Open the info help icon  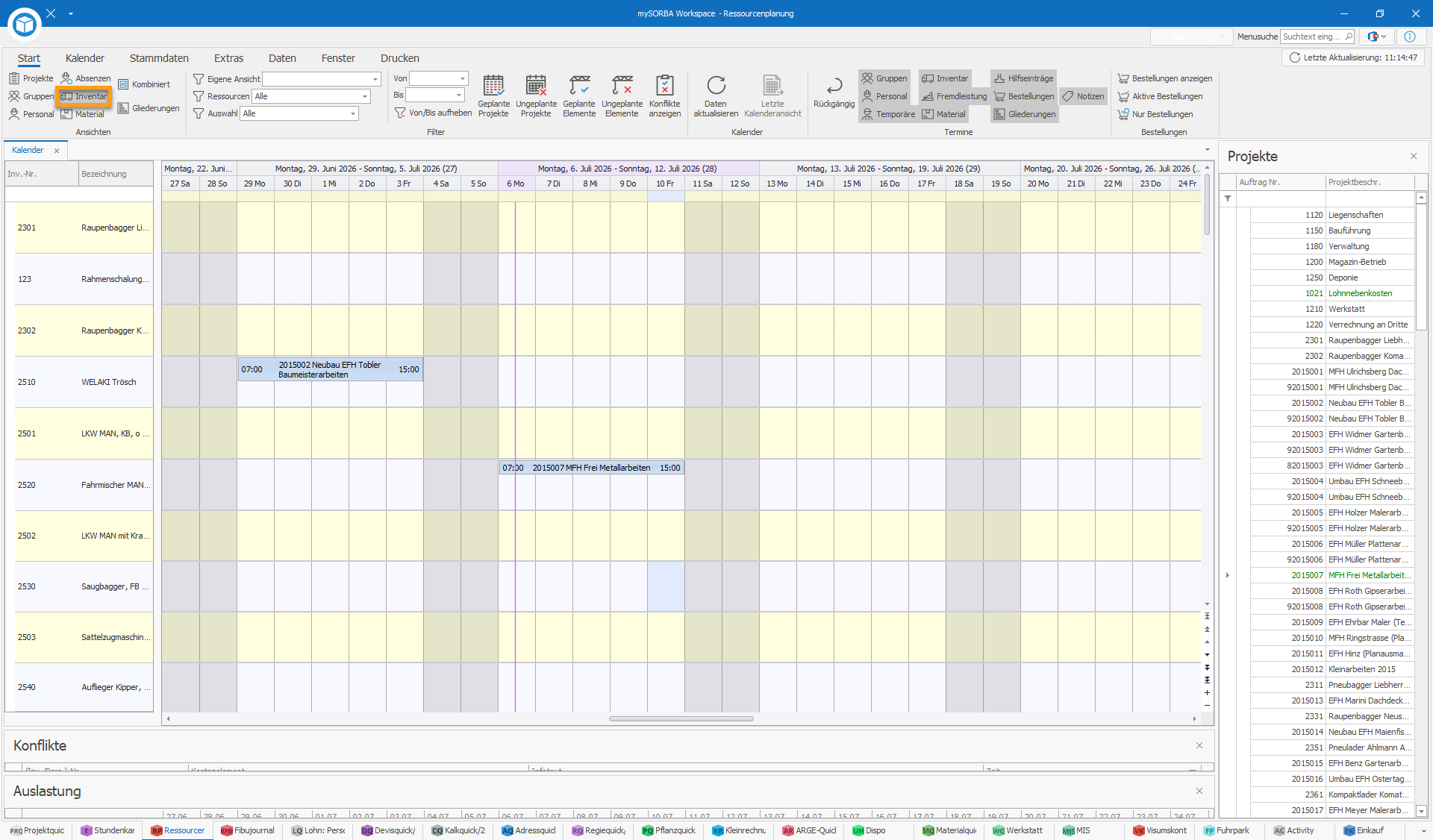tap(1410, 37)
